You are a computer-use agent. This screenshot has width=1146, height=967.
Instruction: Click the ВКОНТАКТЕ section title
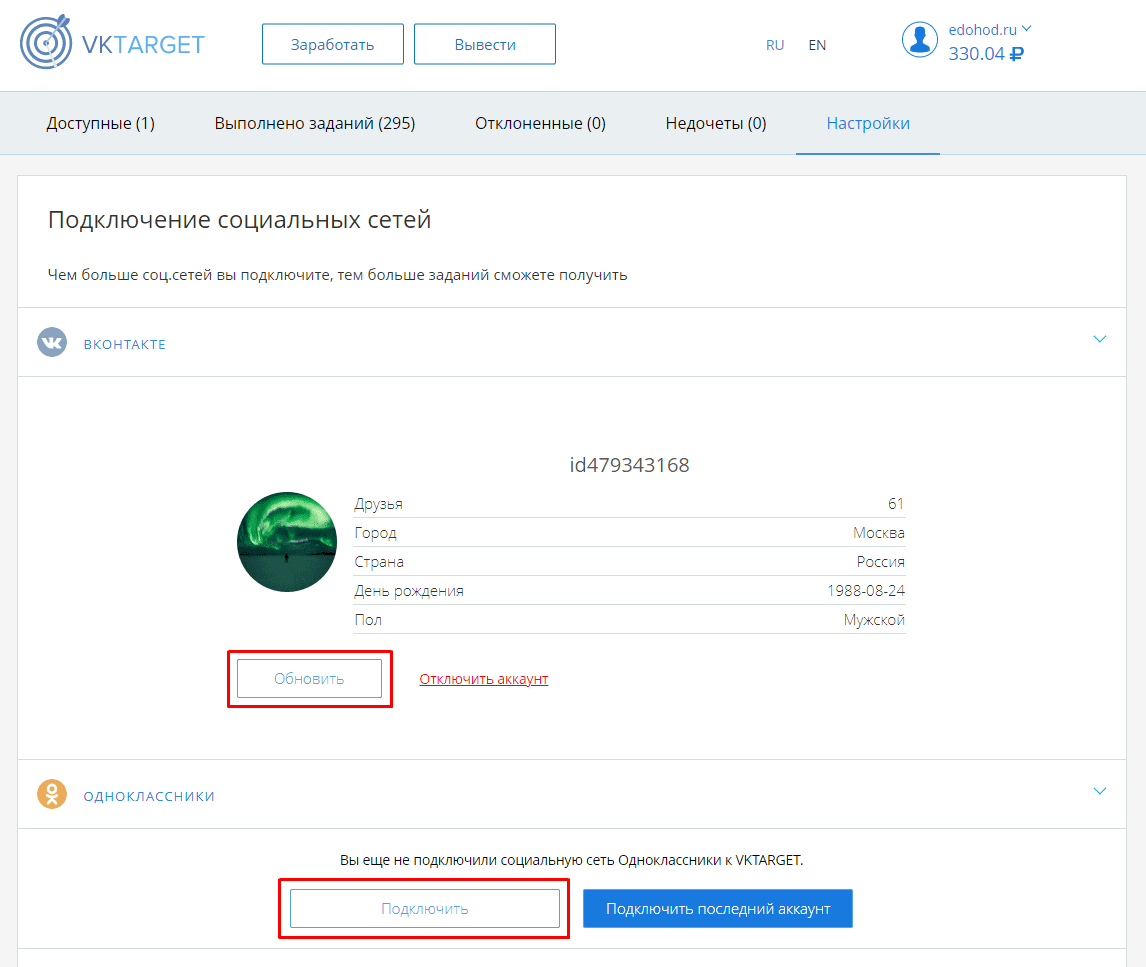[124, 344]
